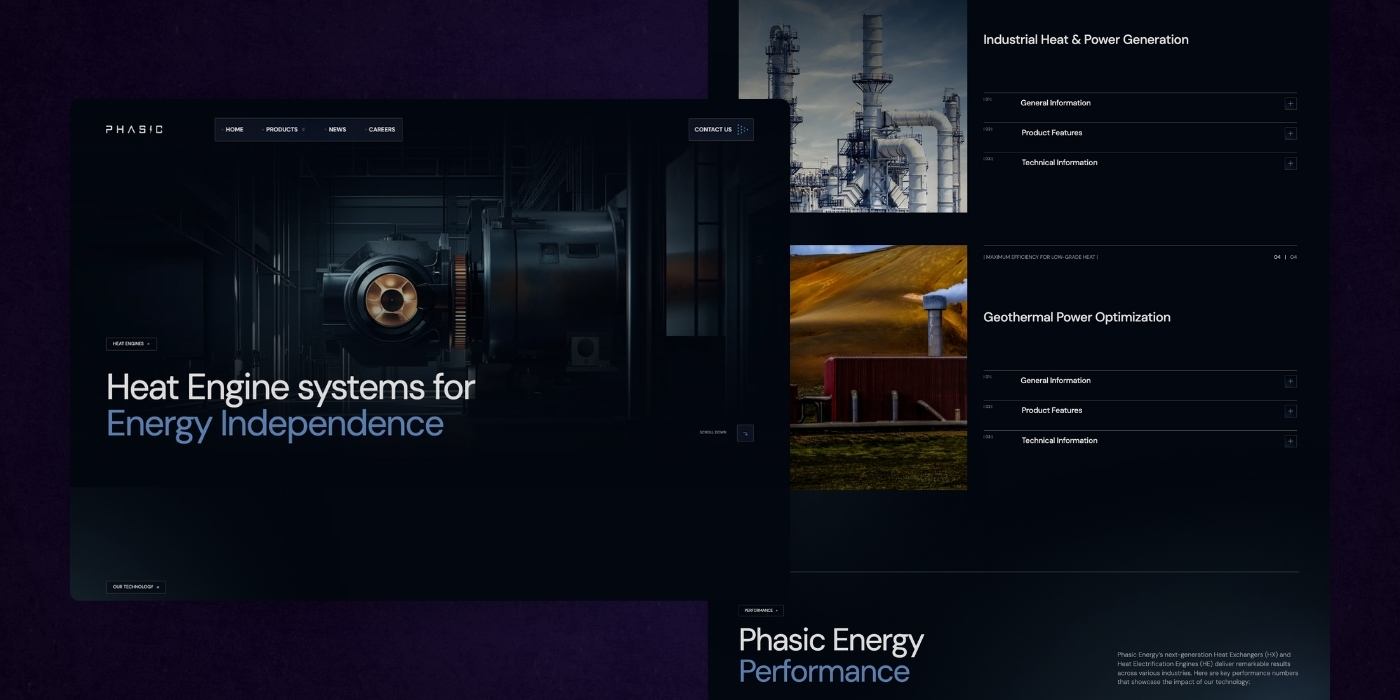The image size is (1400, 700).
Task: Click the scroll down arrow icon
Action: (746, 433)
